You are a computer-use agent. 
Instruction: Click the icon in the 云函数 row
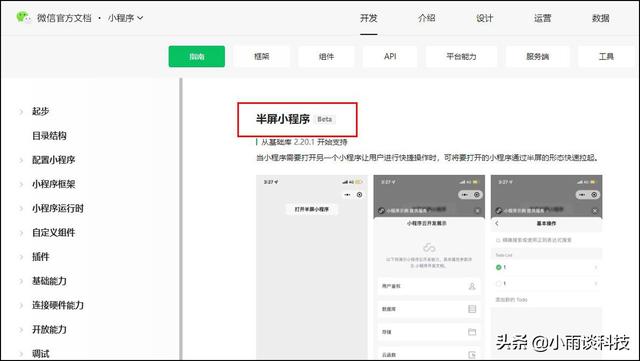(472, 354)
